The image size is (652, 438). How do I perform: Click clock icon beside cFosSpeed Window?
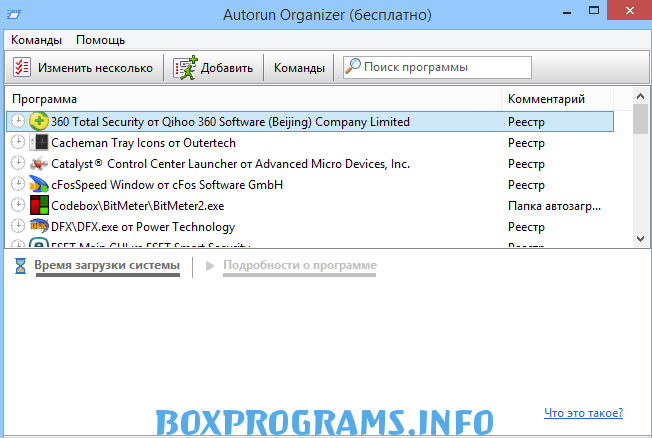(18, 183)
